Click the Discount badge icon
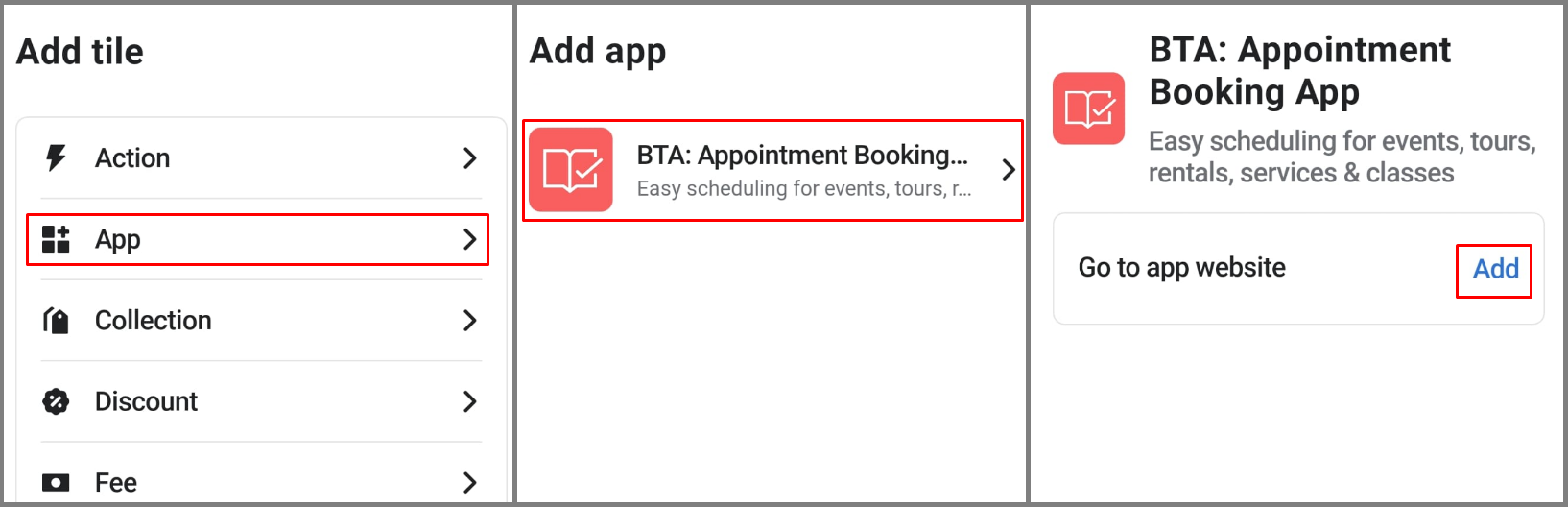This screenshot has width=1568, height=507. coord(57,401)
